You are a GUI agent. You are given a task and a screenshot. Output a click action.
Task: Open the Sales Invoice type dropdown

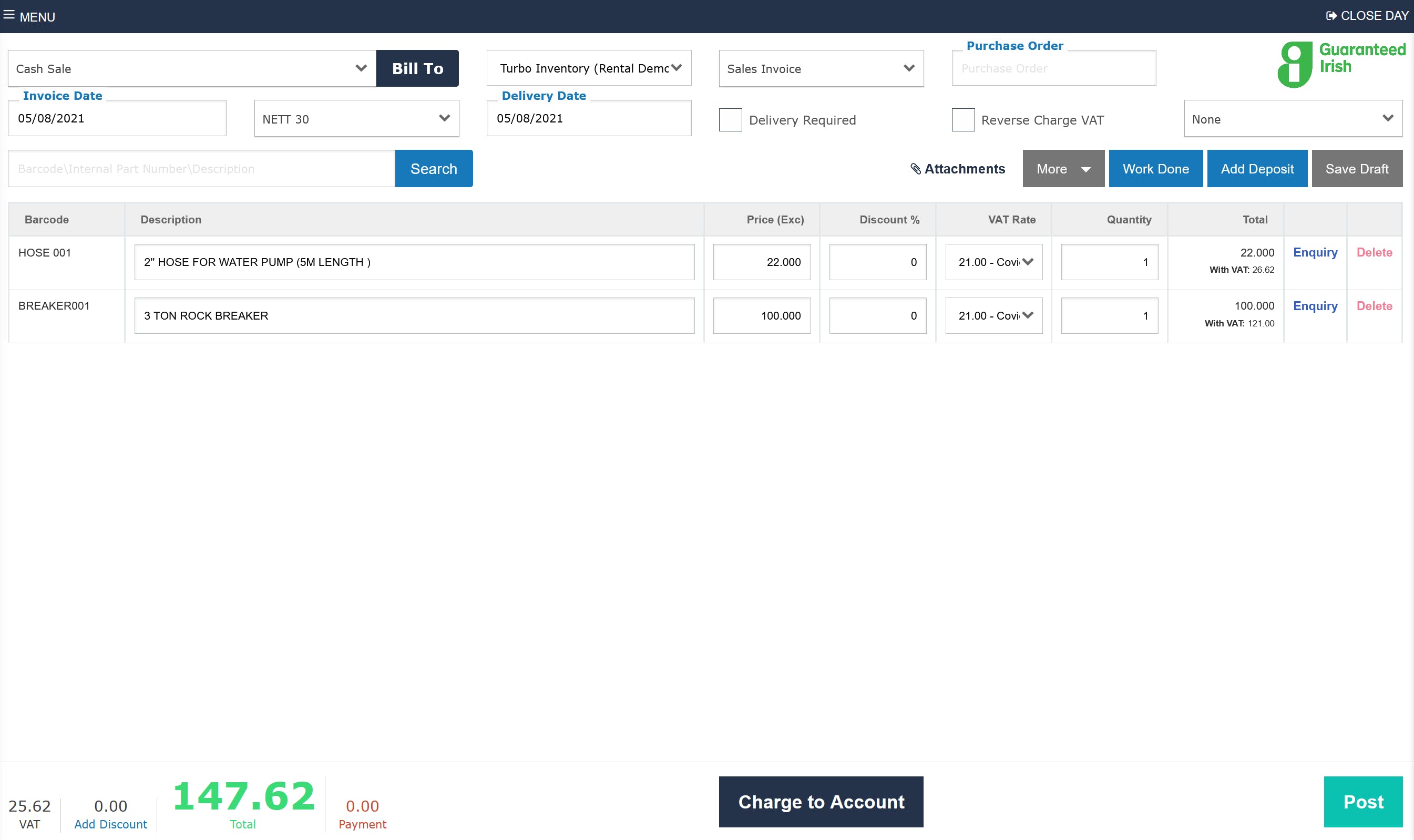pyautogui.click(x=821, y=68)
